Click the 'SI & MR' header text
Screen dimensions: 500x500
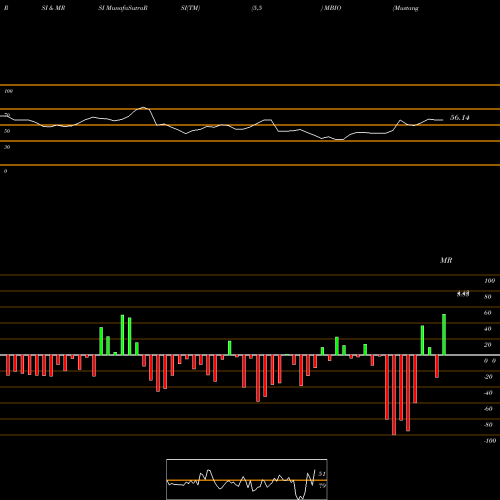(53, 8)
